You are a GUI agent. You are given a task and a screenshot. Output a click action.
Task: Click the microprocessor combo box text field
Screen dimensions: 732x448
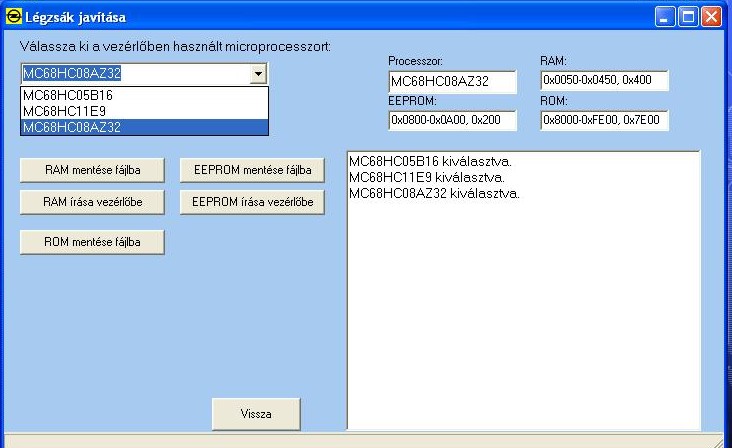pos(133,74)
